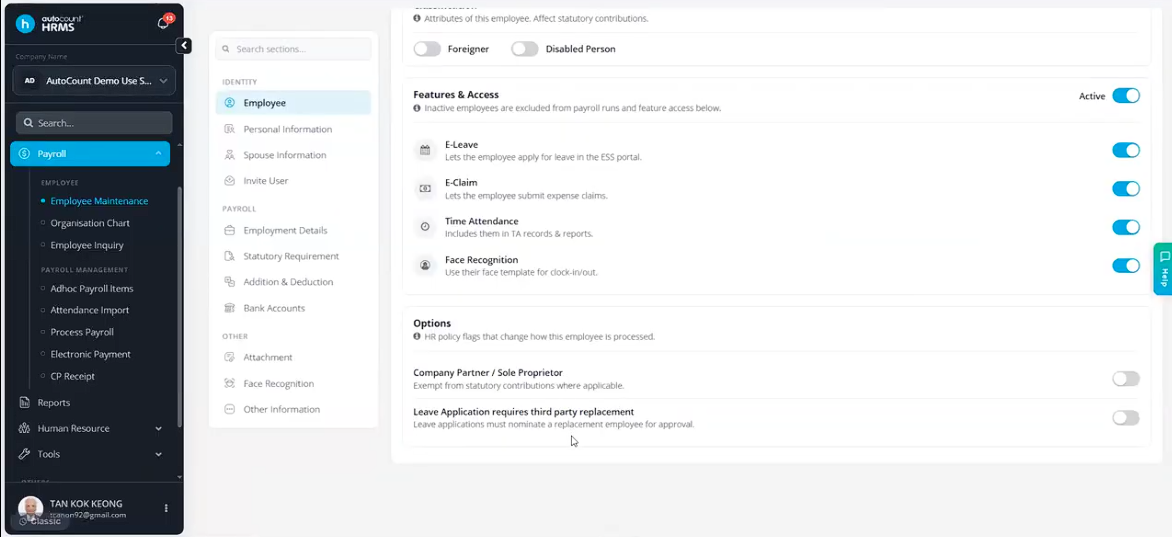This screenshot has width=1172, height=537.
Task: Expand the Human Resource menu chevron
Action: pos(158,429)
